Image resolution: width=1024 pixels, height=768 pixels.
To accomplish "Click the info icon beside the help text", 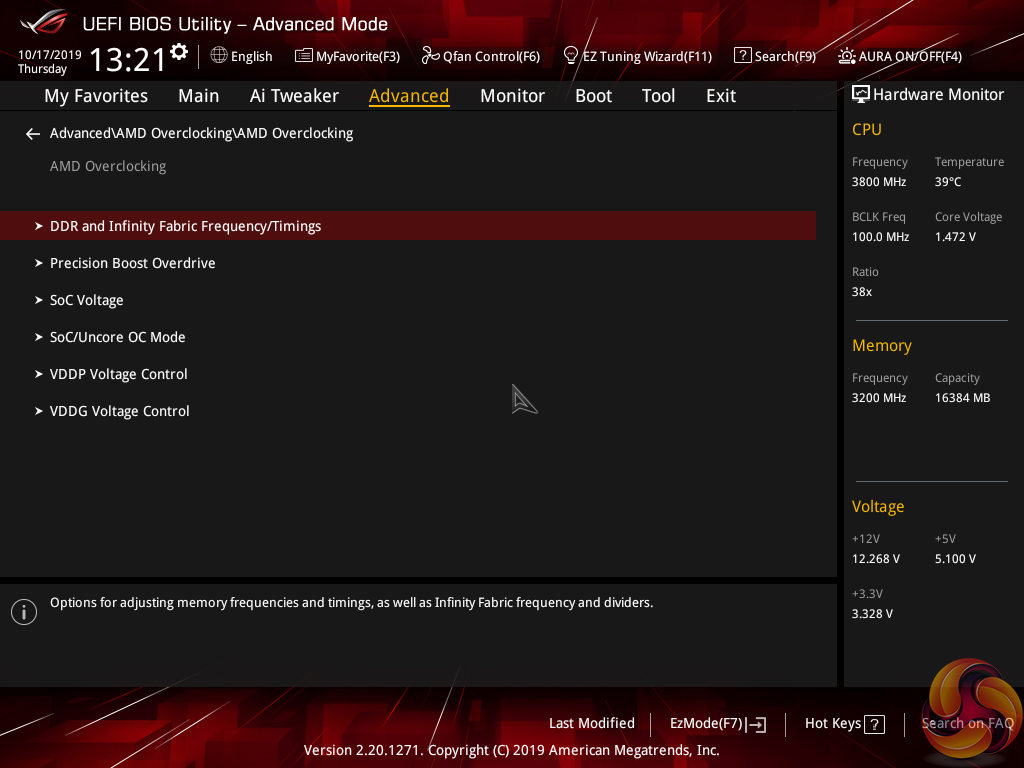I will (24, 612).
